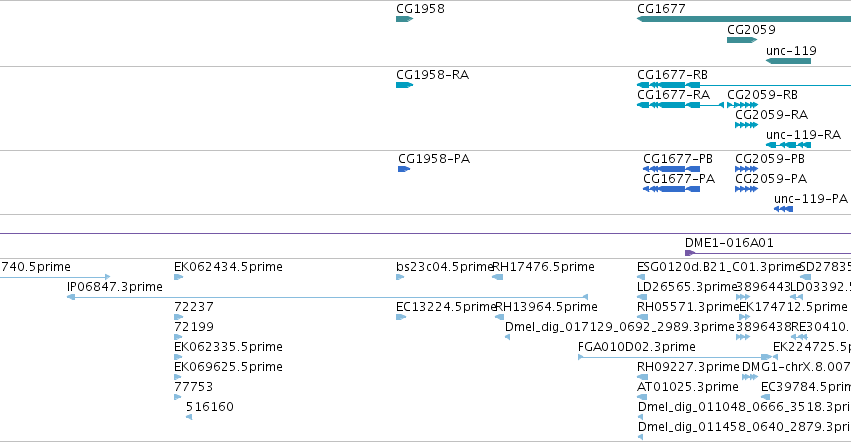Select the CG1958-PA protein glyph
The height and width of the screenshot is (442, 851).
click(x=404, y=169)
